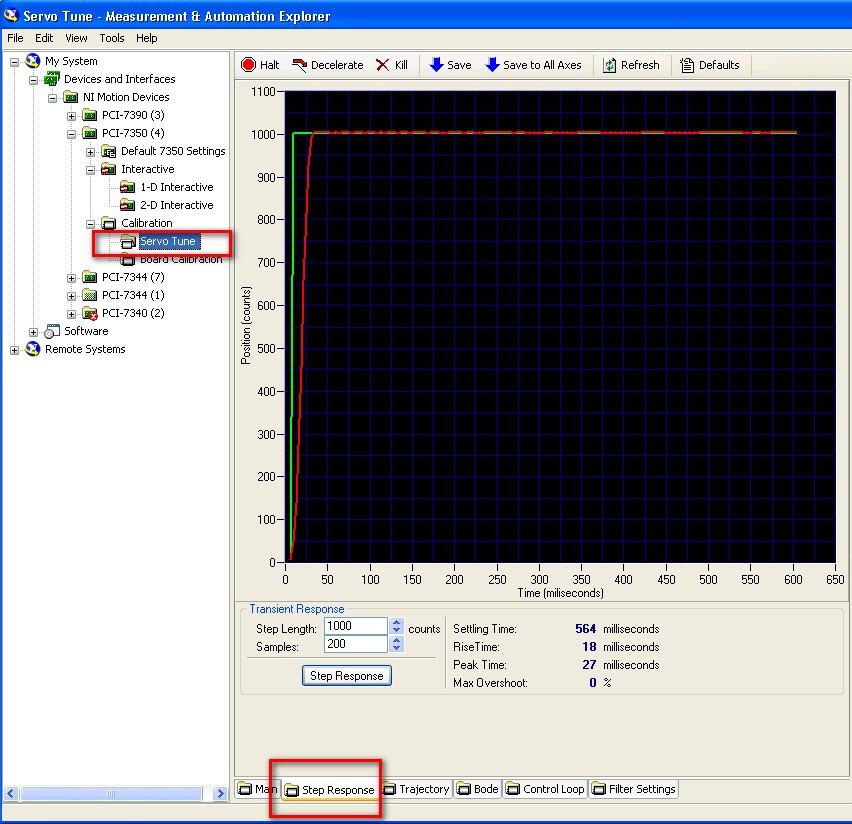Viewport: 852px width, 824px height.
Task: Click the Refresh icon
Action: click(610, 65)
